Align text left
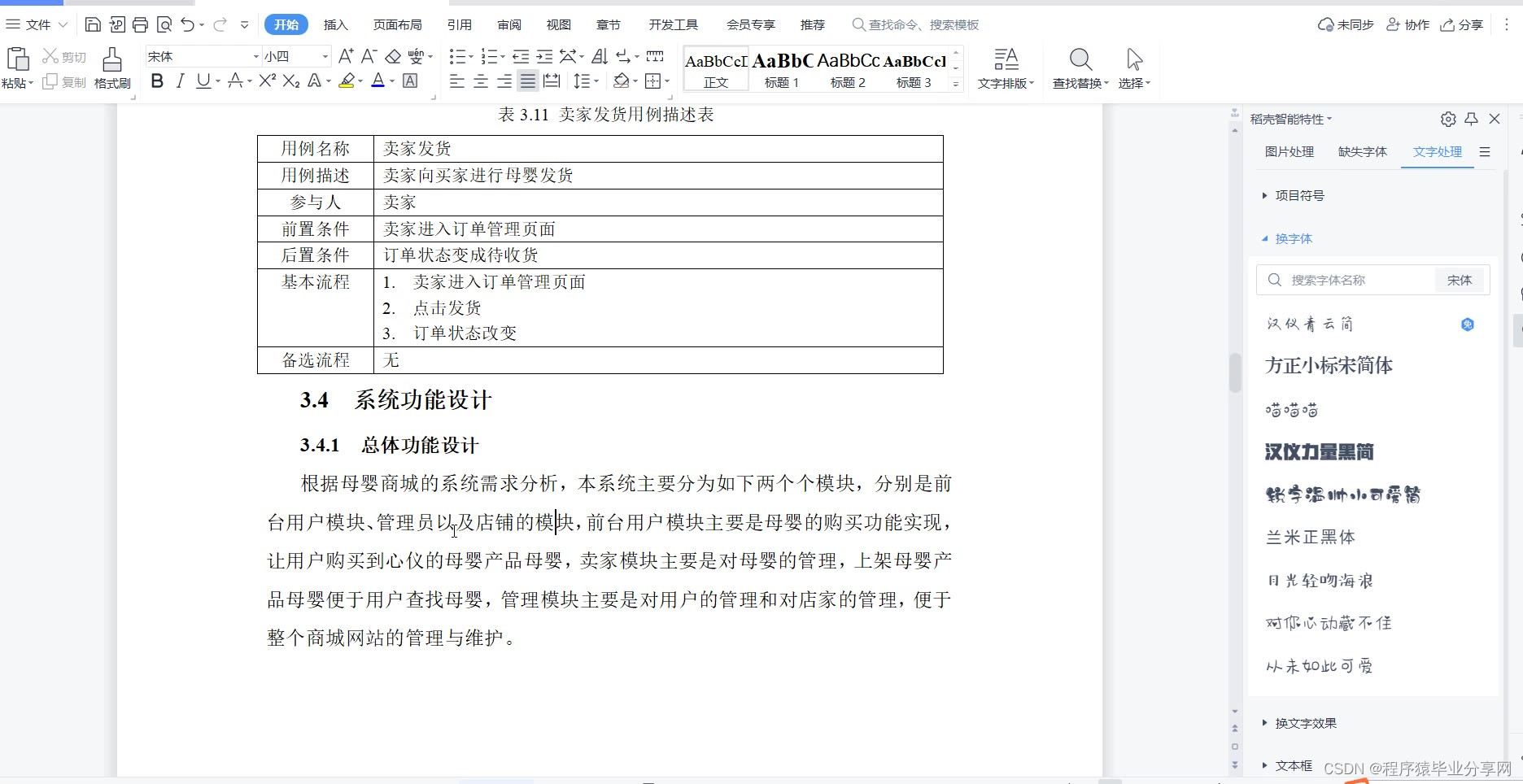1523x784 pixels. [457, 81]
